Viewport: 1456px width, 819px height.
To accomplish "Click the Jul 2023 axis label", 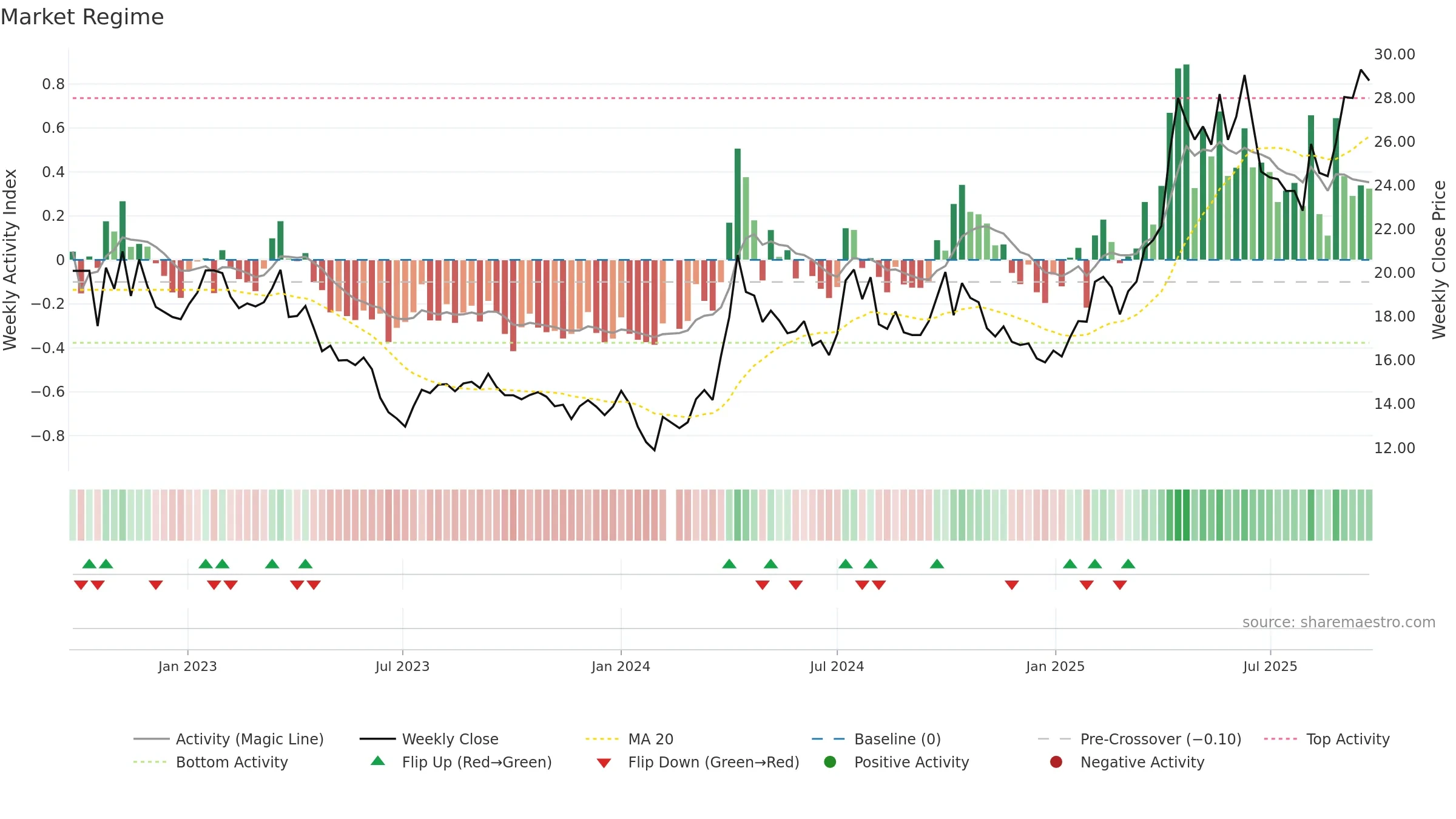I will click(x=402, y=666).
